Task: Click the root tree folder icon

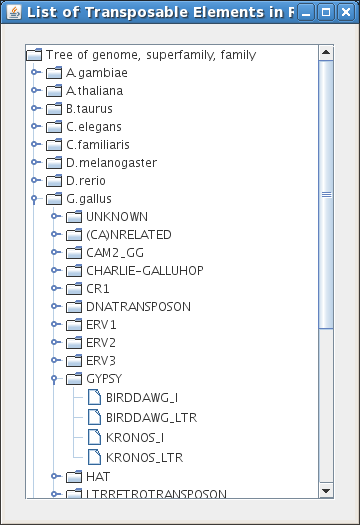Action: point(34,55)
